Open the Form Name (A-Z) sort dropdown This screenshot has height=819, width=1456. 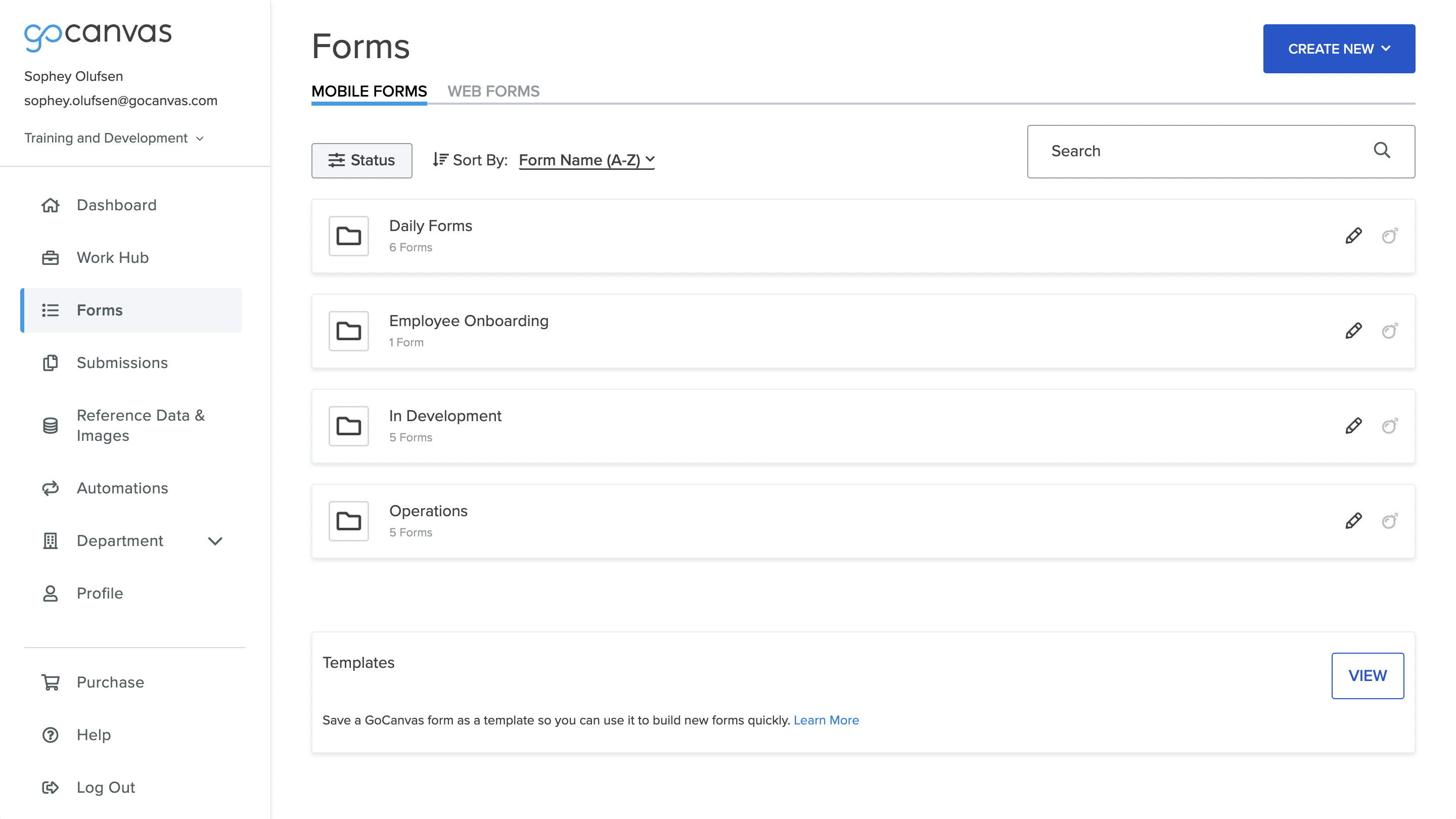click(x=586, y=159)
